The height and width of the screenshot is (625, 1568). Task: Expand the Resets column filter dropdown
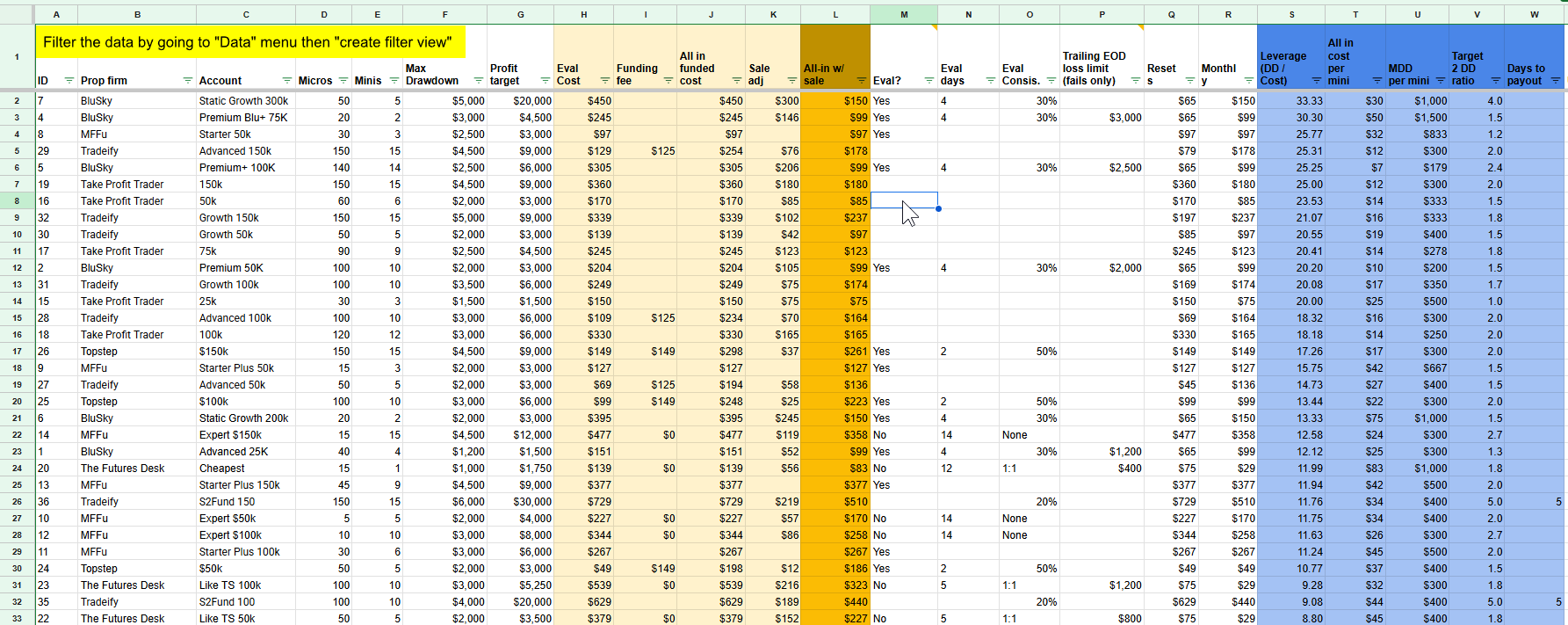point(1189,80)
